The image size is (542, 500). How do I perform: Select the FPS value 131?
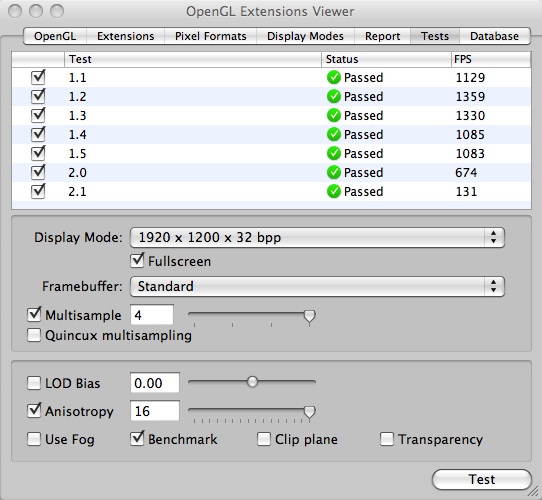click(x=466, y=192)
